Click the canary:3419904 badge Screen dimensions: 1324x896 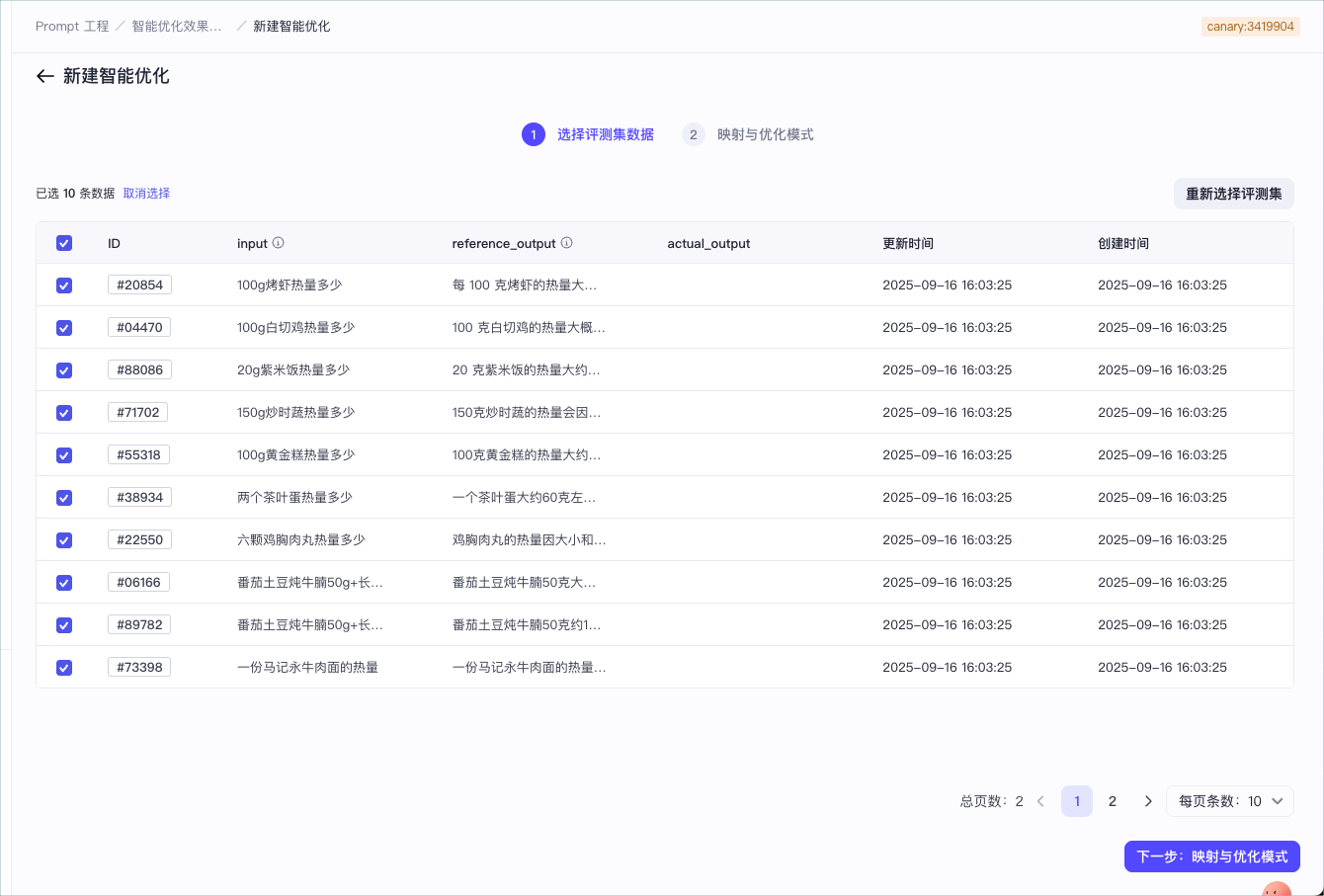[x=1251, y=27]
